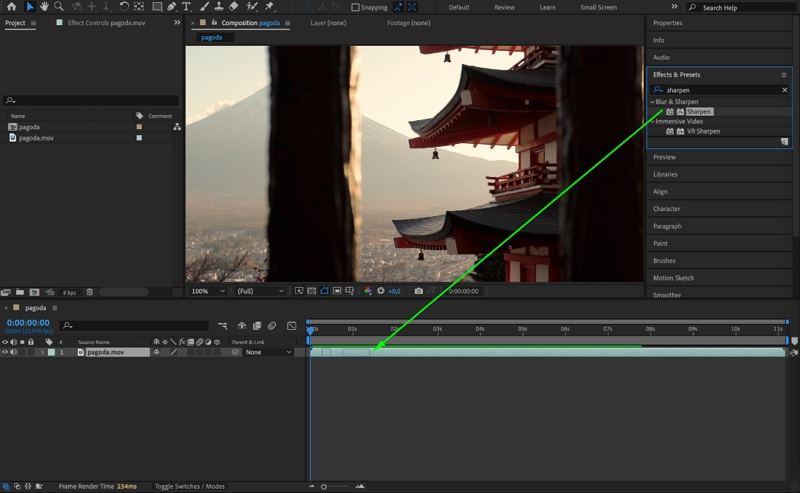Delete selected item with trash icon
Screen dimensions: 800x493
[89, 292]
